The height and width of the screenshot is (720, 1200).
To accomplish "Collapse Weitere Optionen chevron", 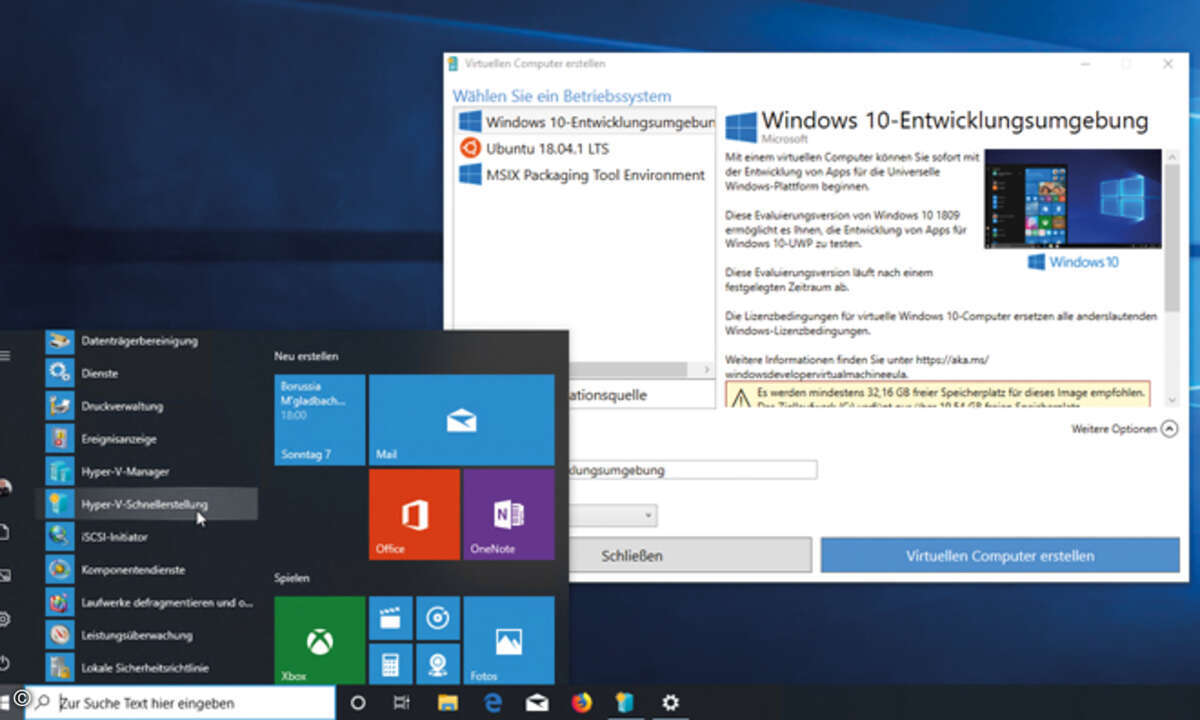I will 1170,429.
